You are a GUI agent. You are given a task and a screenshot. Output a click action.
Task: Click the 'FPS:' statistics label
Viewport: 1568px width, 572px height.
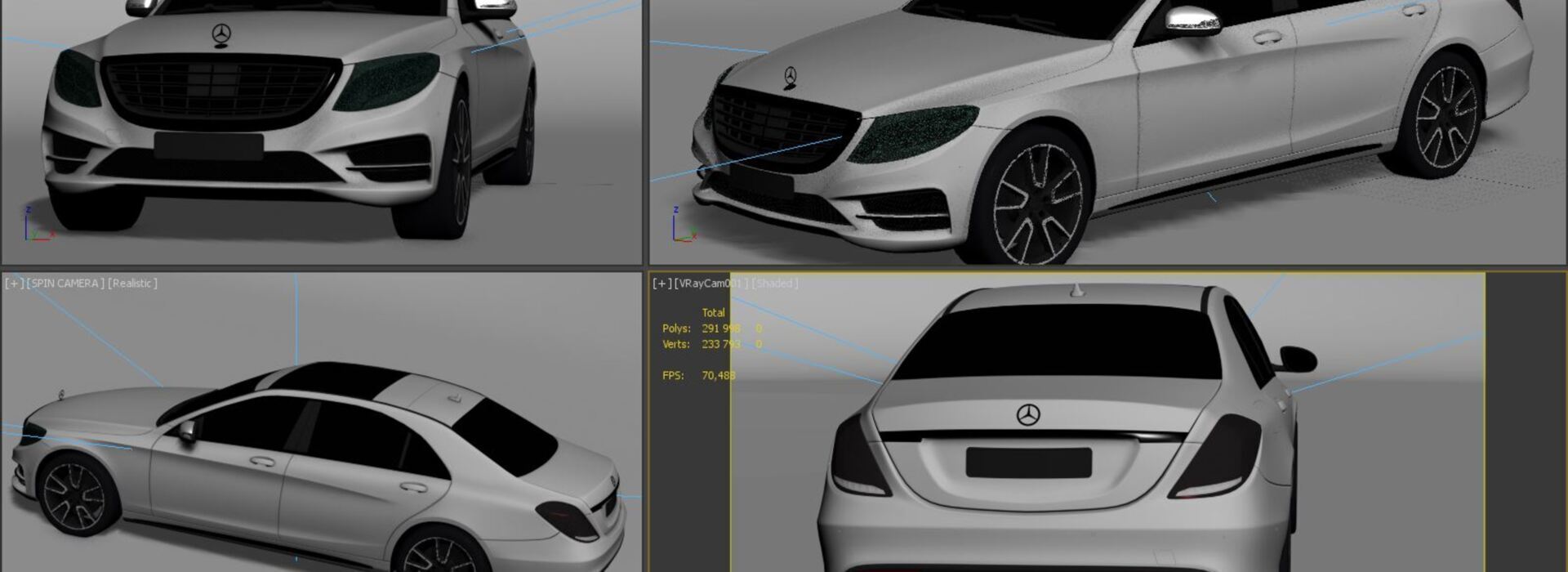[x=673, y=376]
